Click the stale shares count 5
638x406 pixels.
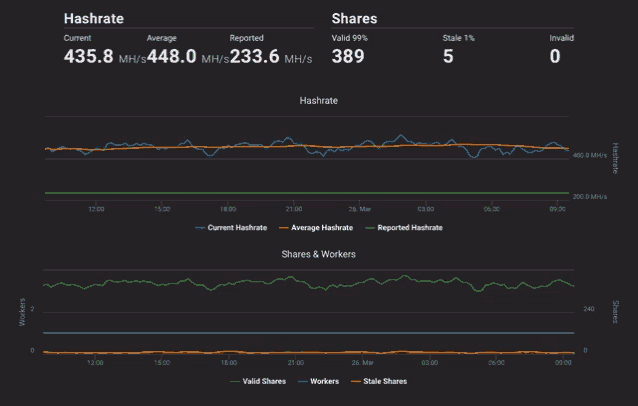point(448,57)
